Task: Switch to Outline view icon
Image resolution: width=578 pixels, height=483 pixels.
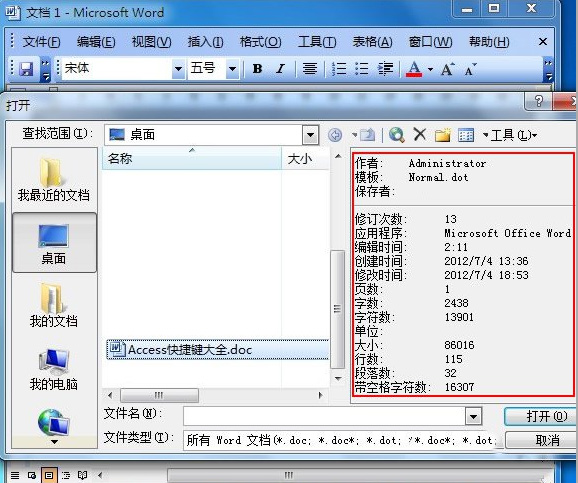Action: [x=66, y=475]
